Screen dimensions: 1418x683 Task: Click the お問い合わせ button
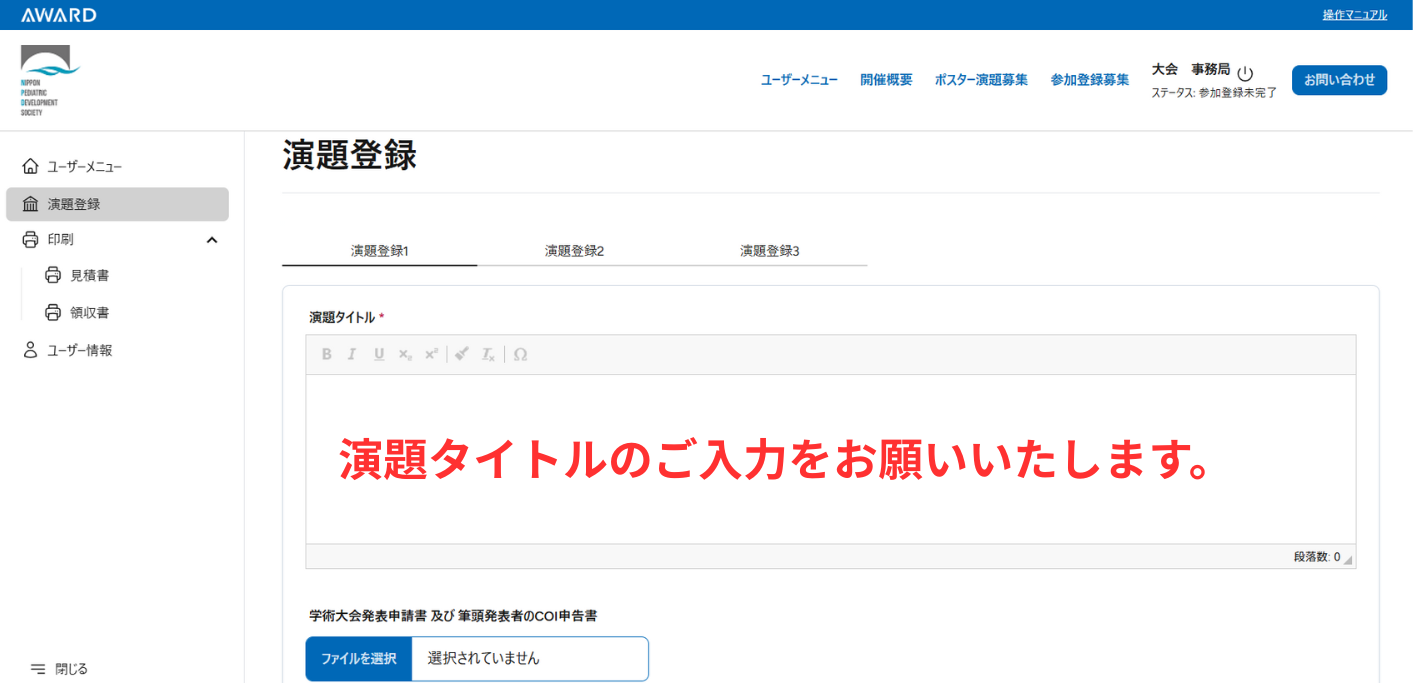click(1339, 80)
